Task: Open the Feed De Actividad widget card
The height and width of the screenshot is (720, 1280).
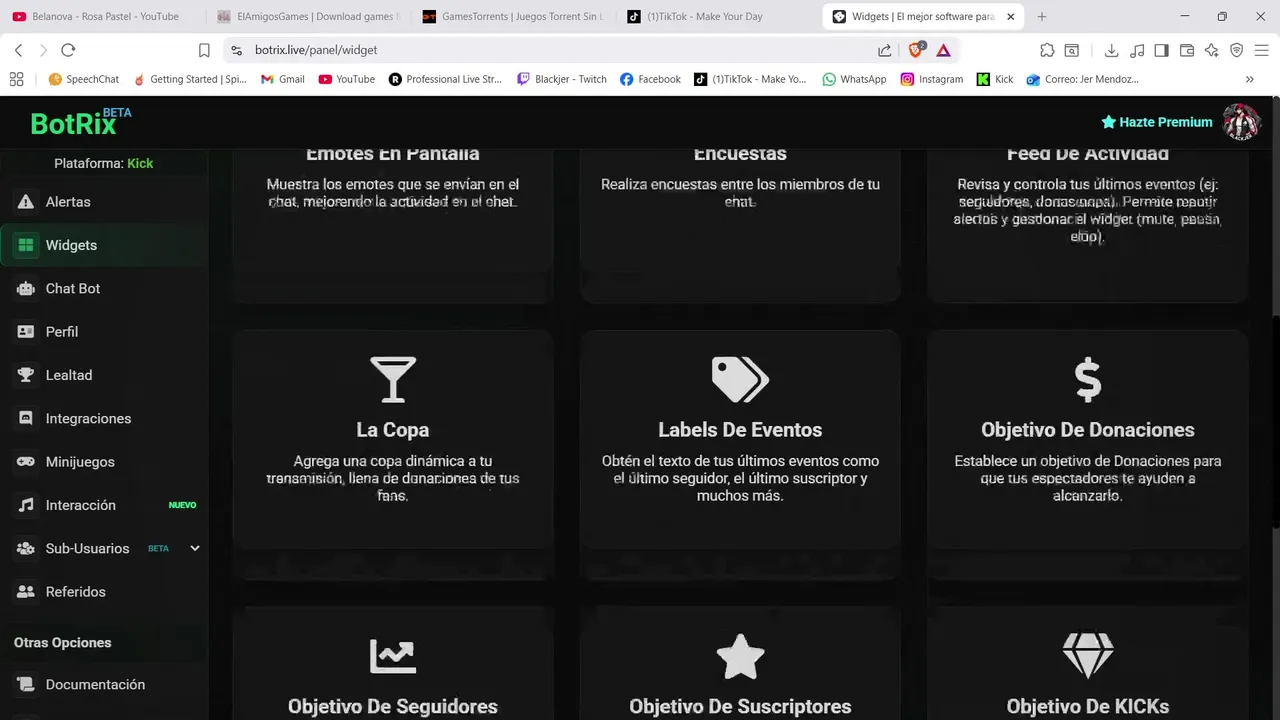Action: [1088, 226]
